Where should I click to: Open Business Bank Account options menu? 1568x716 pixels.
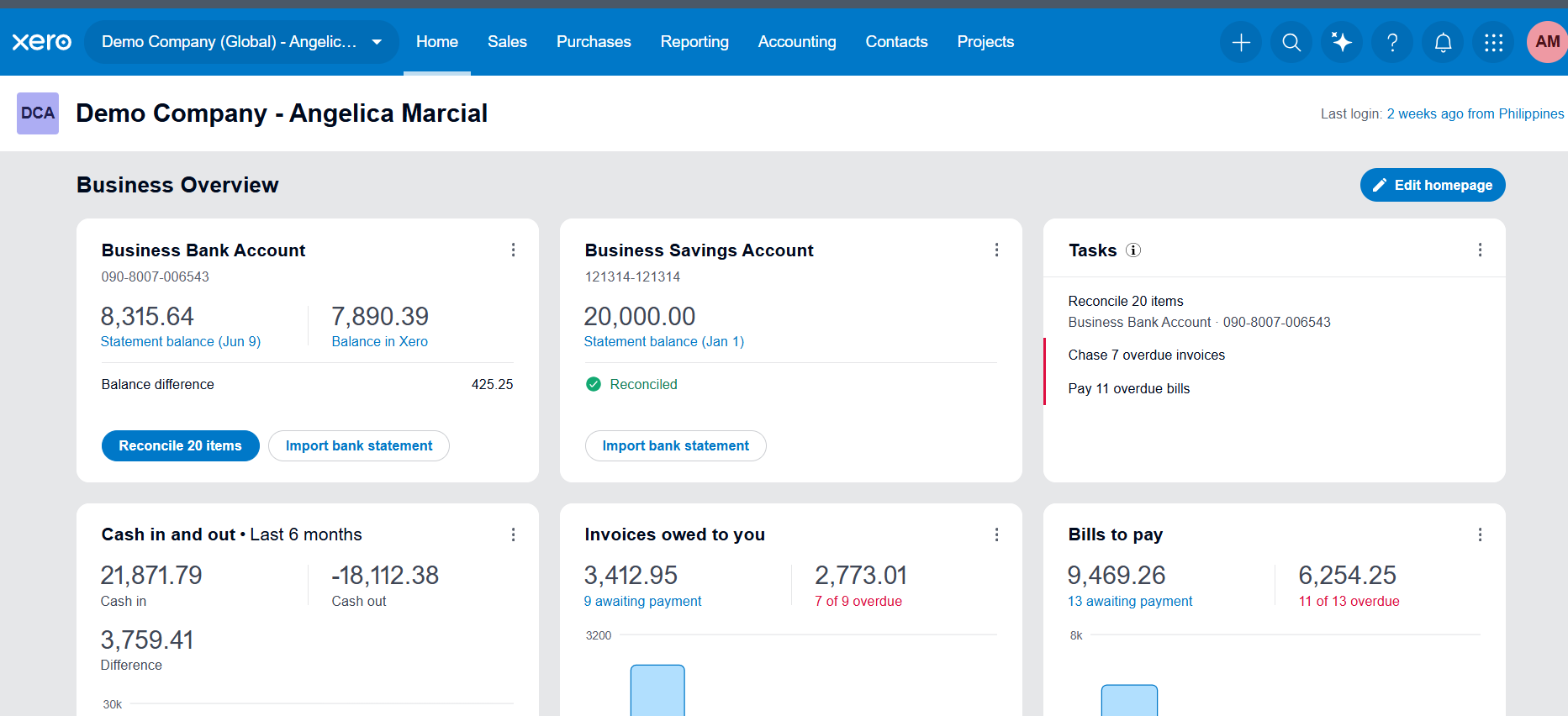pos(513,250)
